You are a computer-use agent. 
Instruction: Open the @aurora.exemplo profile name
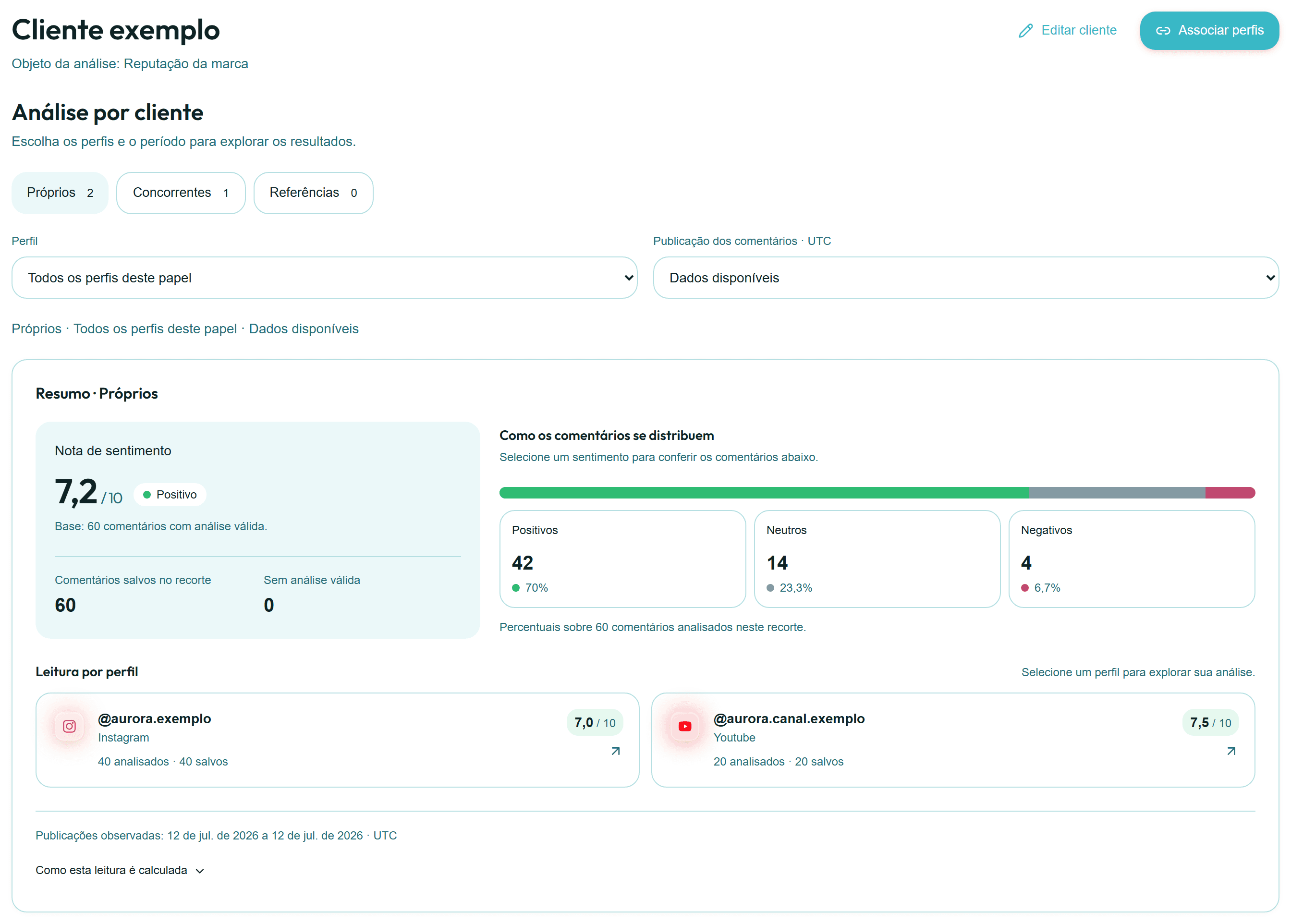pyautogui.click(x=154, y=718)
